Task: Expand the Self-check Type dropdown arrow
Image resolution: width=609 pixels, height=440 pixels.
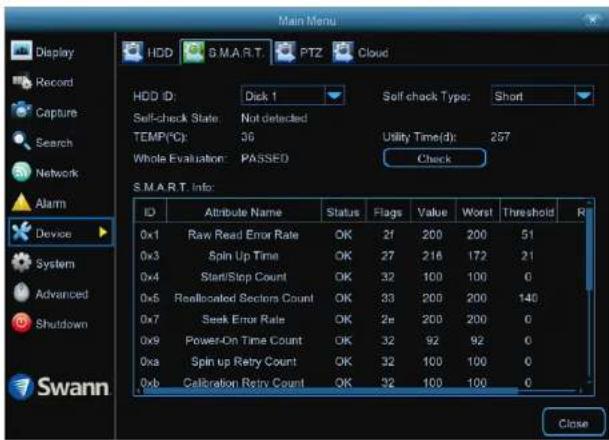Action: click(584, 95)
